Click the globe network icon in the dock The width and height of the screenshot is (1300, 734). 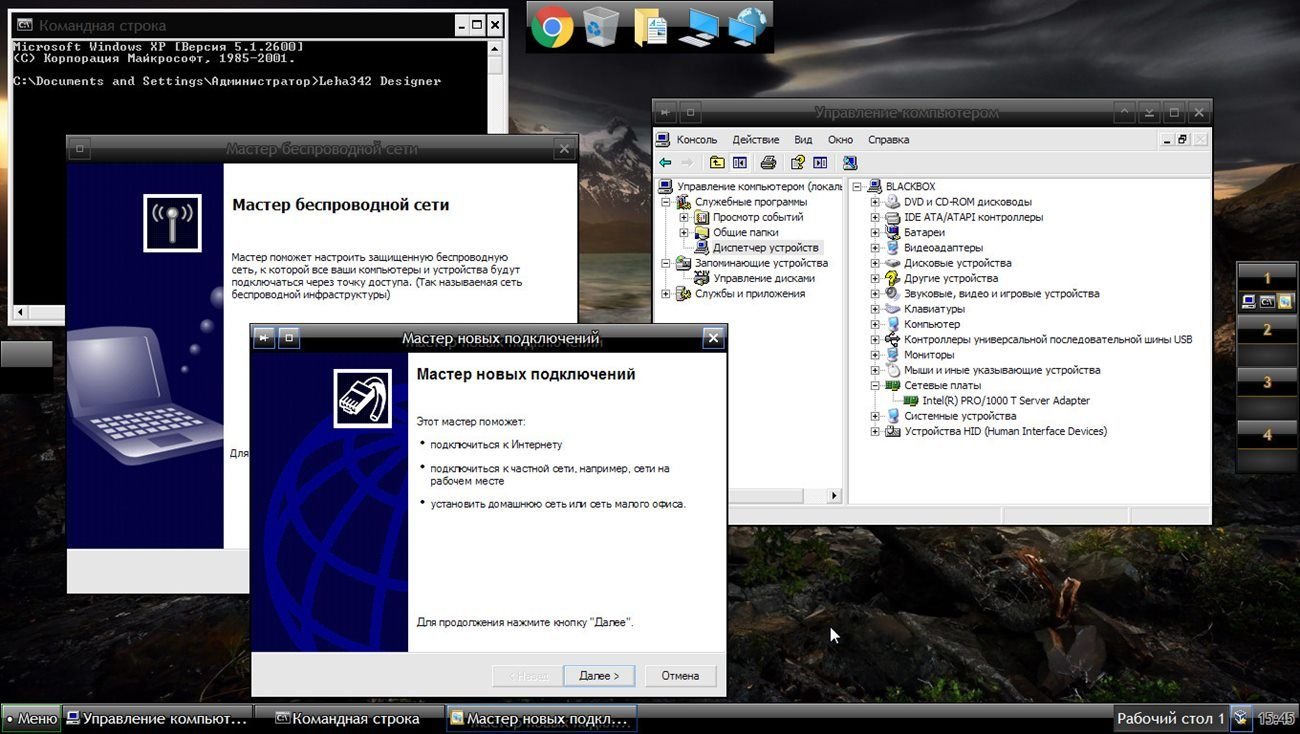pyautogui.click(x=748, y=27)
